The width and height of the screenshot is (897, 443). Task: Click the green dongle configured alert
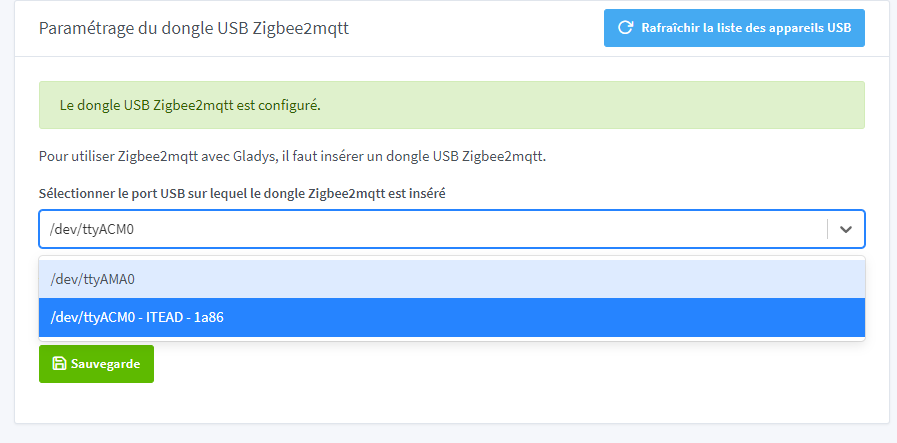tap(451, 105)
